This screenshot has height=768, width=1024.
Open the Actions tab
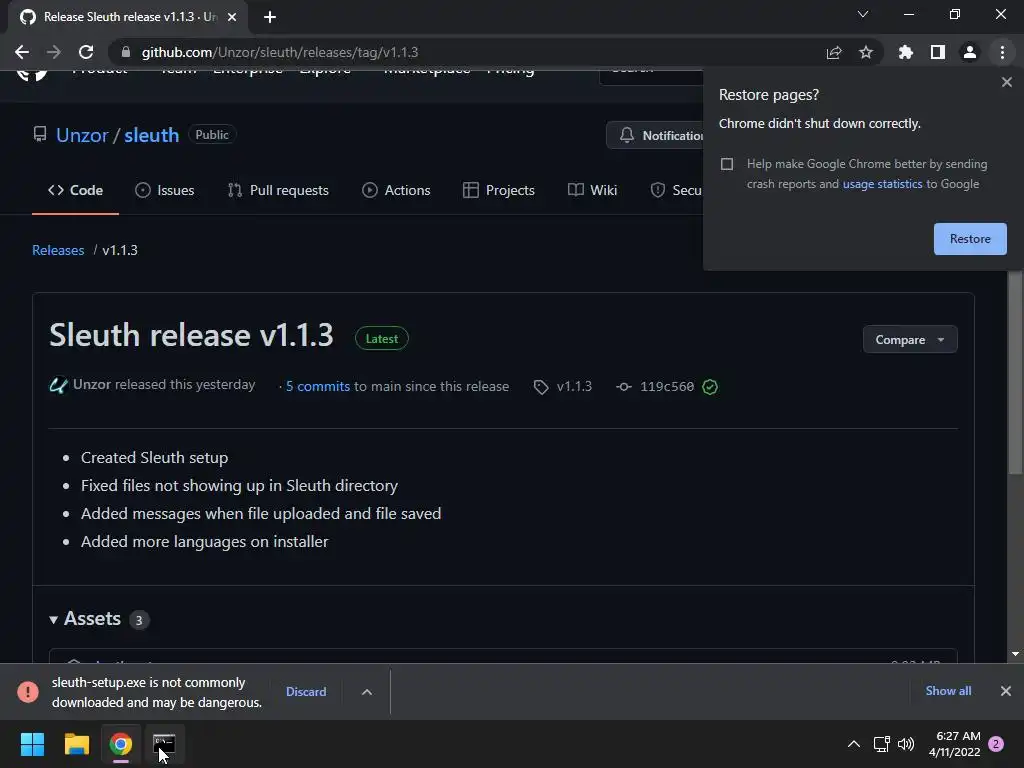click(x=396, y=190)
